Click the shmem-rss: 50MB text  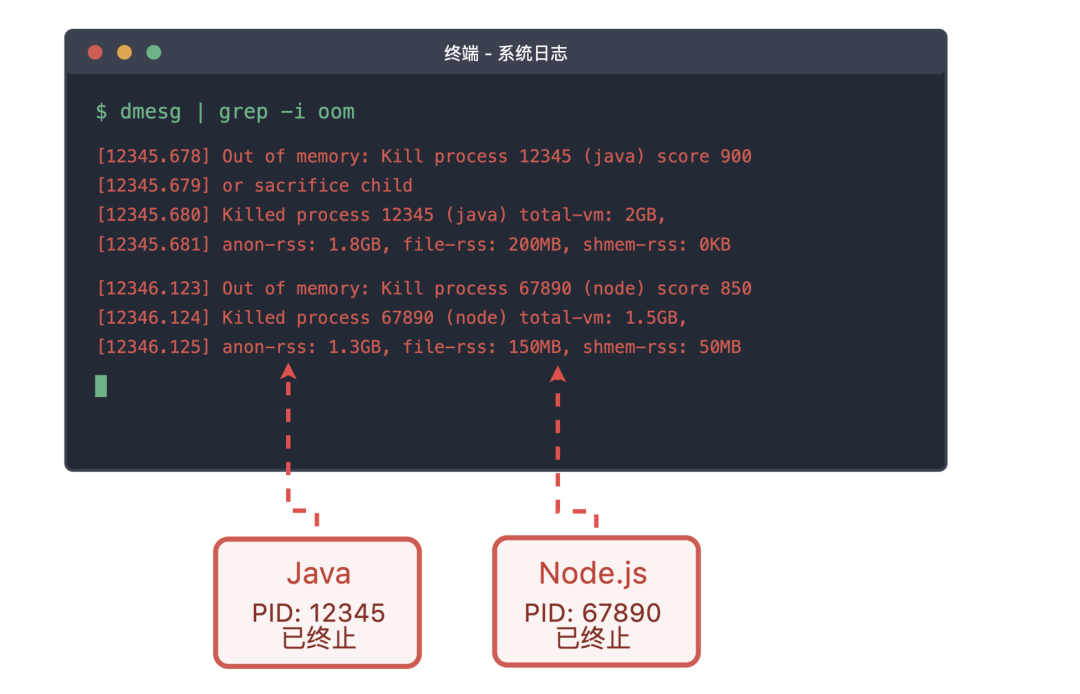[662, 347]
